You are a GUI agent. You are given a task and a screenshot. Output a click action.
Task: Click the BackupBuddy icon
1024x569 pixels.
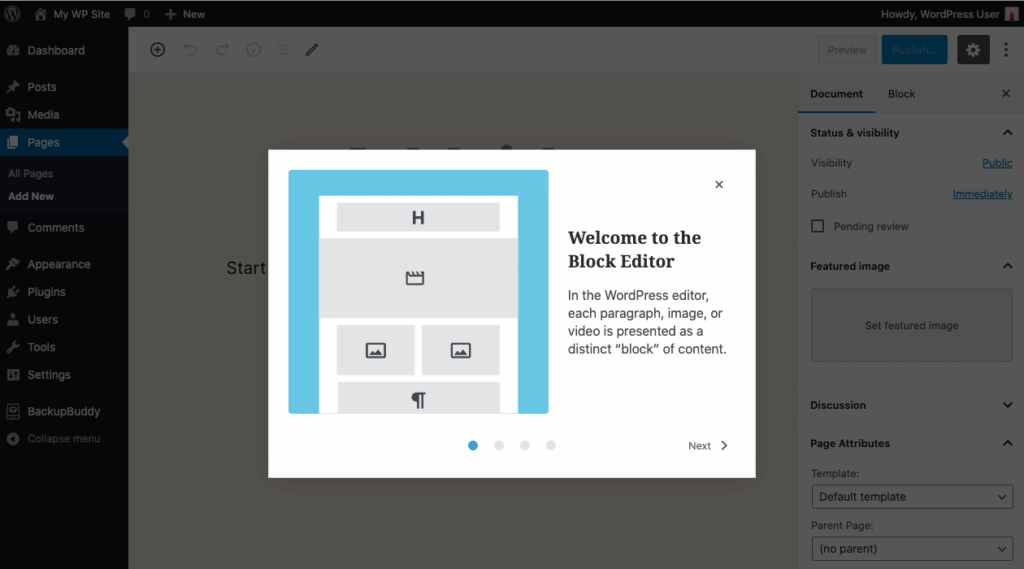pos(13,411)
